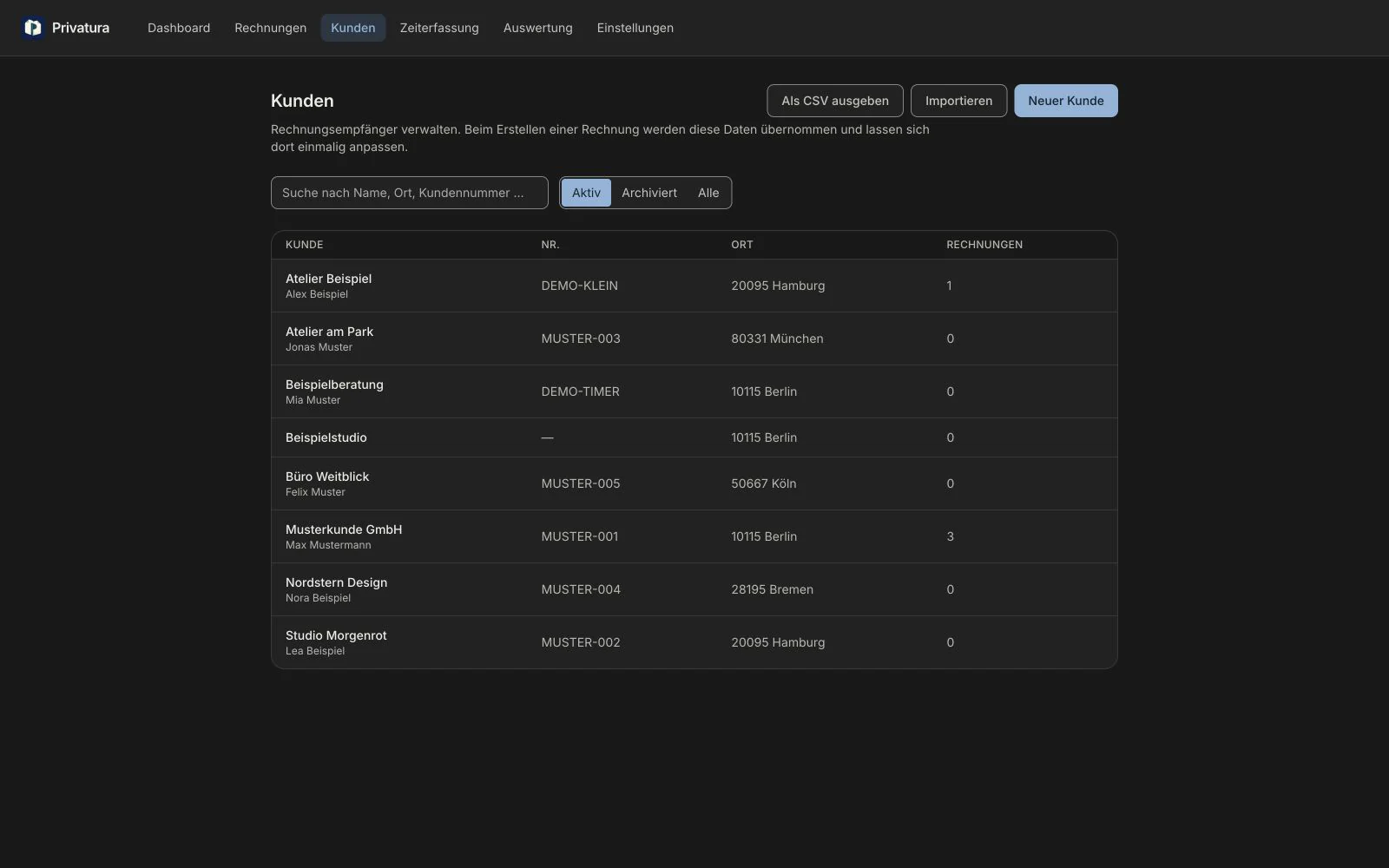This screenshot has height=868, width=1389.
Task: Click the Ort column header
Action: [742, 245]
